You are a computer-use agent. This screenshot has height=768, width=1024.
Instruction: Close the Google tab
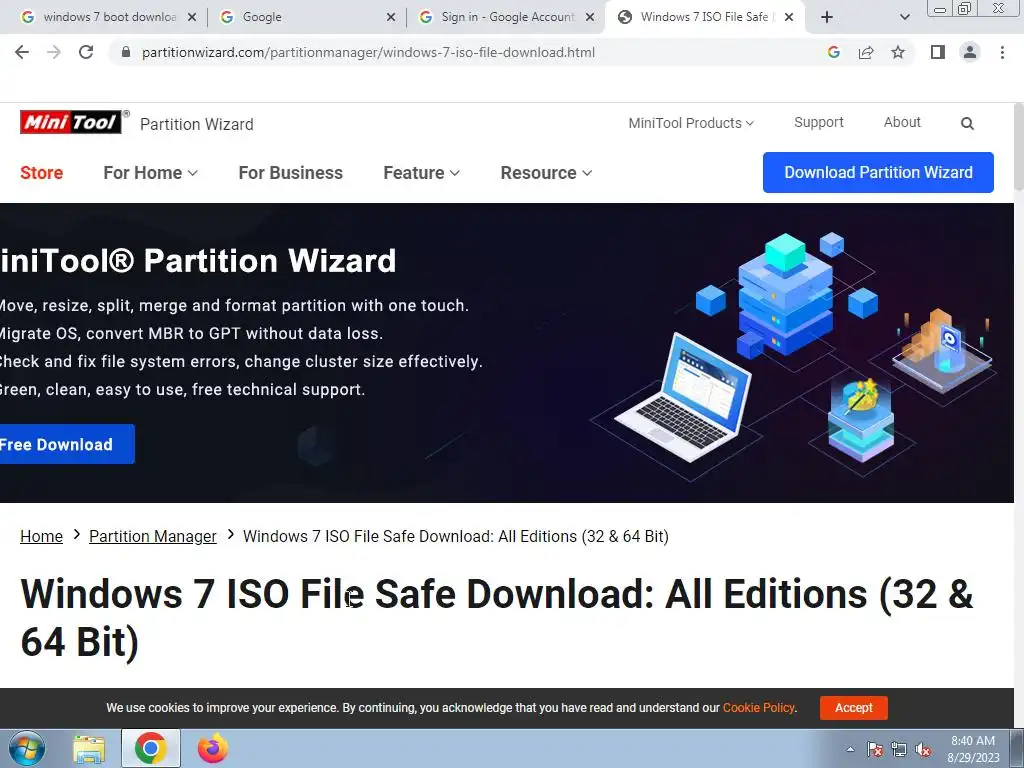391,17
